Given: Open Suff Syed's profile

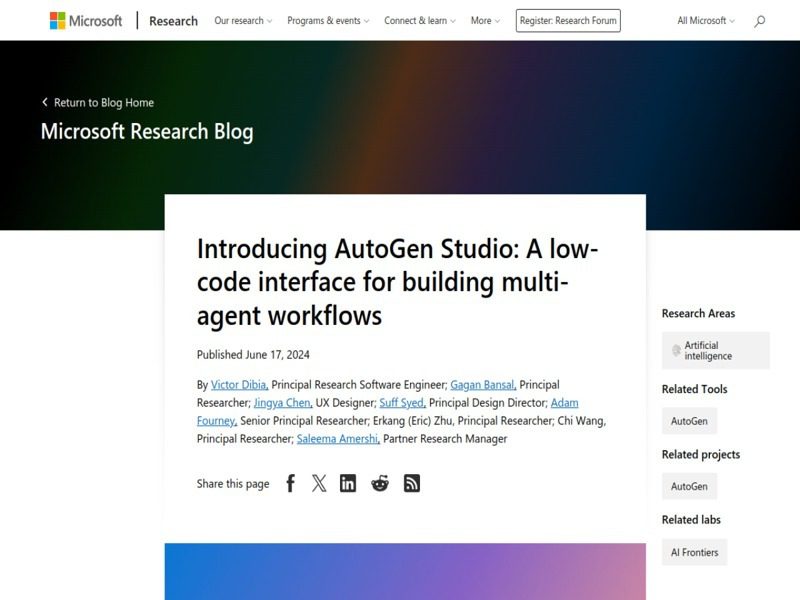Looking at the screenshot, I should (402, 403).
